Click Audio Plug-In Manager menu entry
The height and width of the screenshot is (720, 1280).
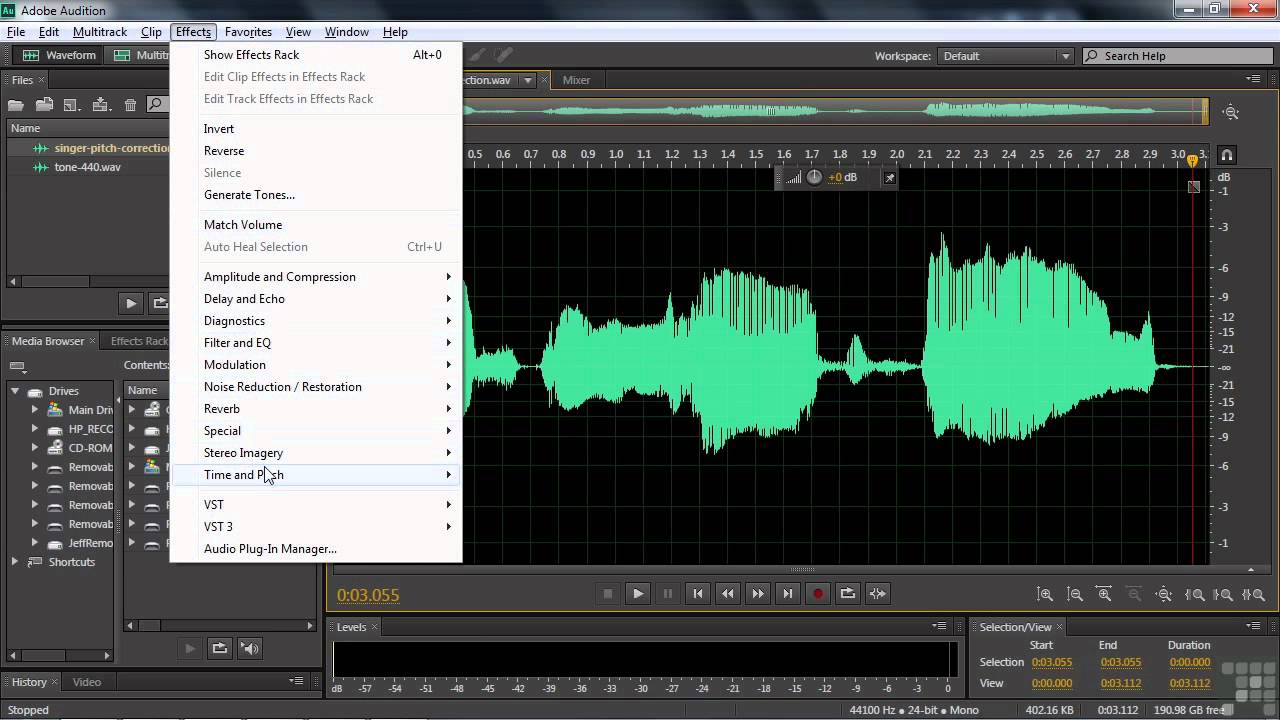coord(317,549)
